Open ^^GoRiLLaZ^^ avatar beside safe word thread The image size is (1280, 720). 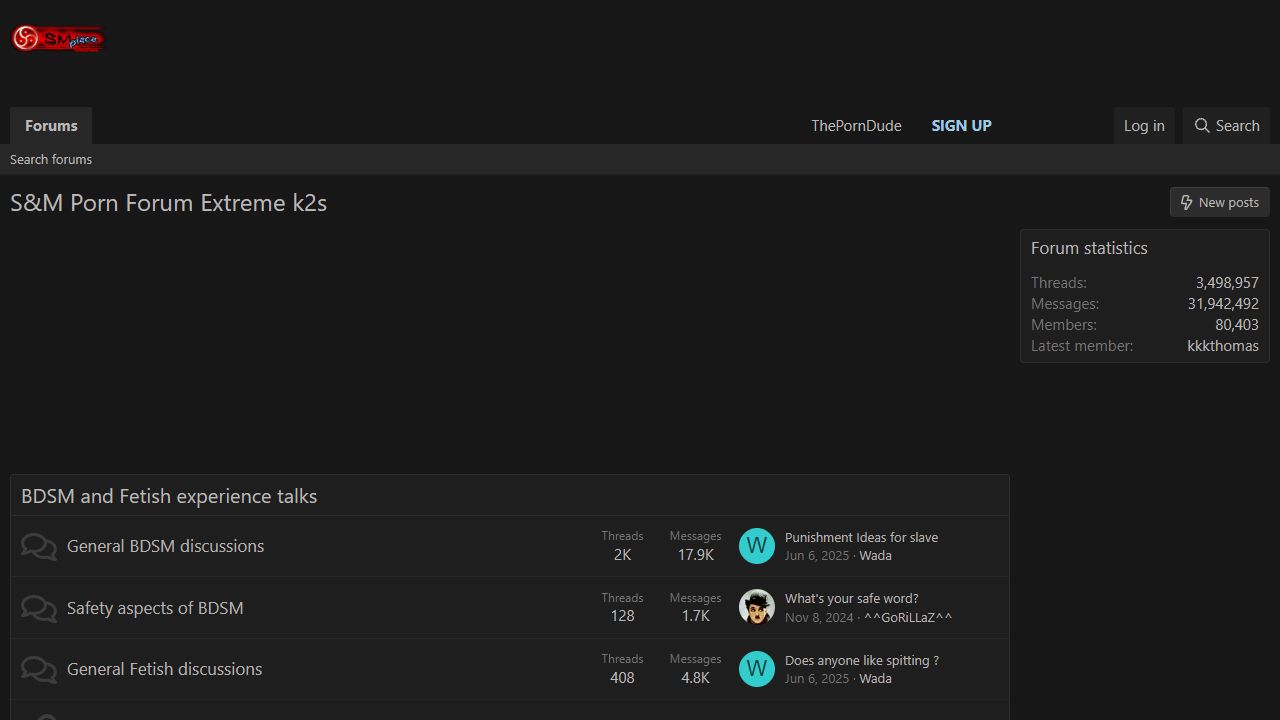click(757, 607)
